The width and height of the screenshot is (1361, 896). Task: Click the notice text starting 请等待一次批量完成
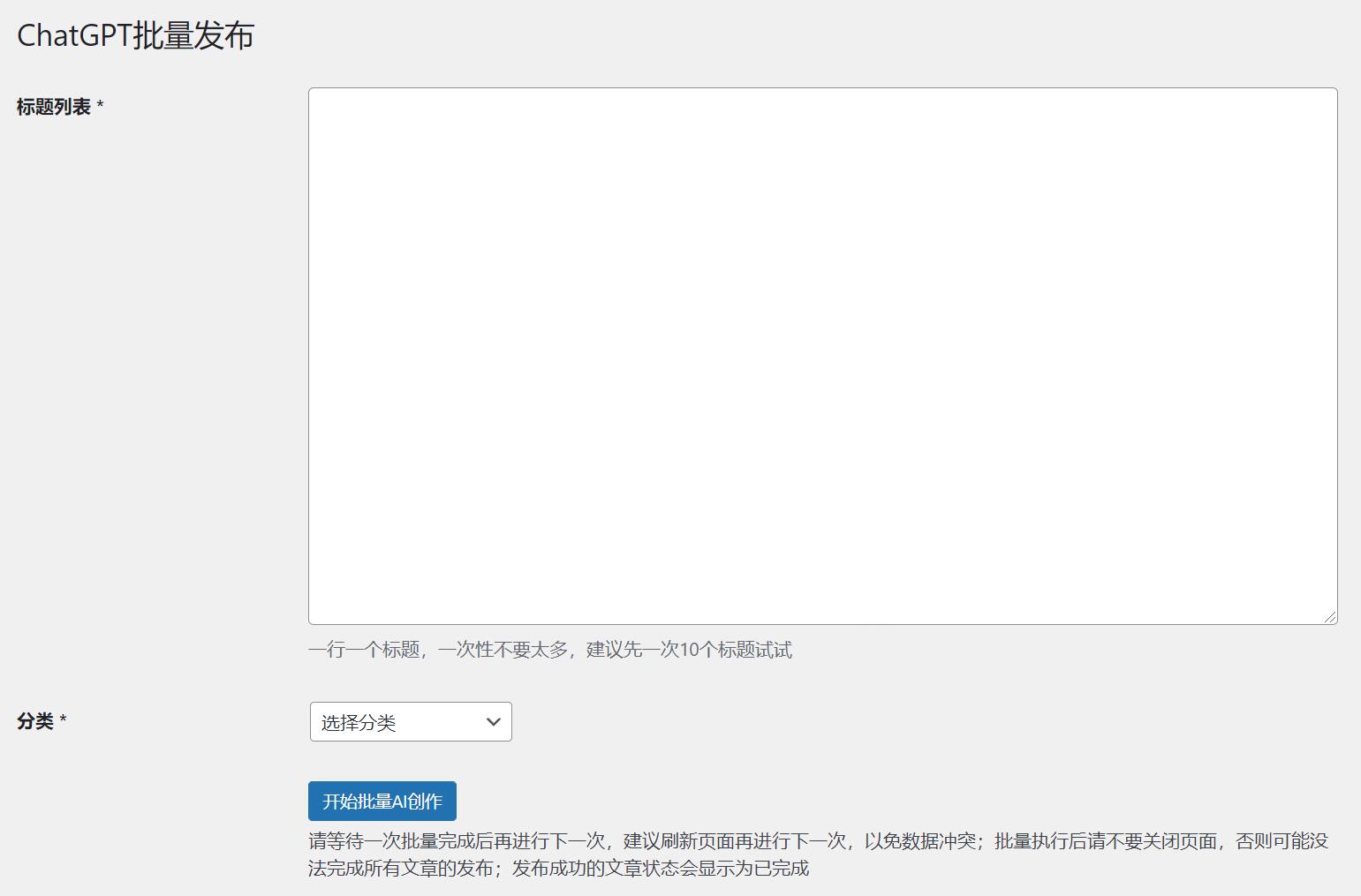pyautogui.click(x=819, y=855)
